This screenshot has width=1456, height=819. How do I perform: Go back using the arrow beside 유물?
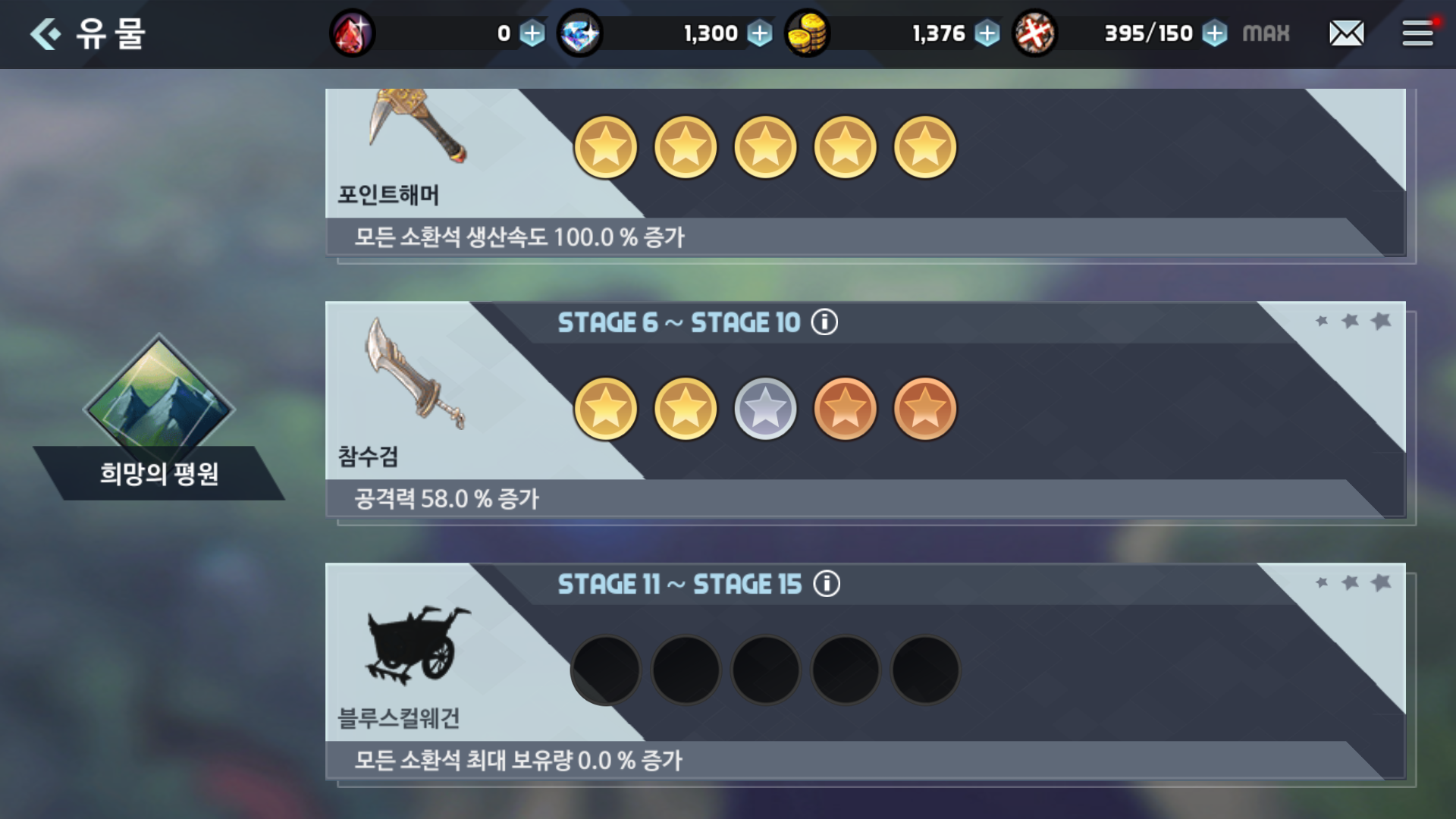pyautogui.click(x=45, y=34)
